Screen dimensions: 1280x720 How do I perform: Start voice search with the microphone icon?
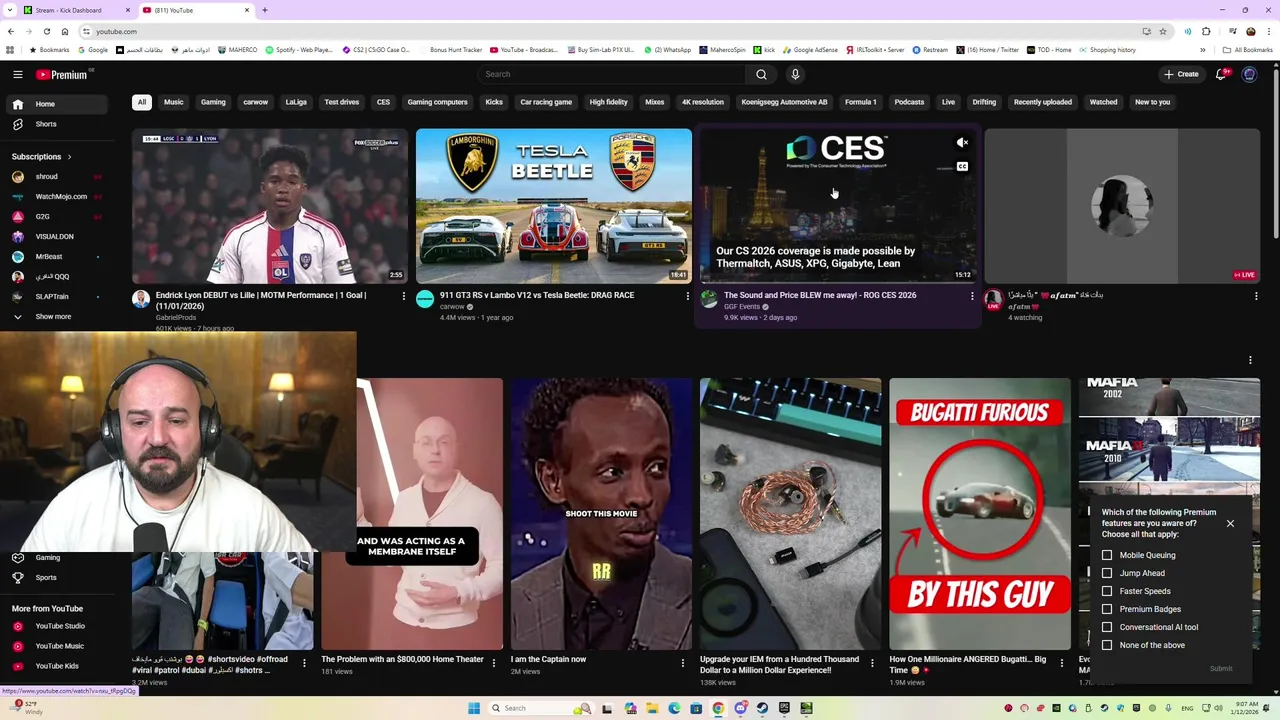(x=795, y=74)
